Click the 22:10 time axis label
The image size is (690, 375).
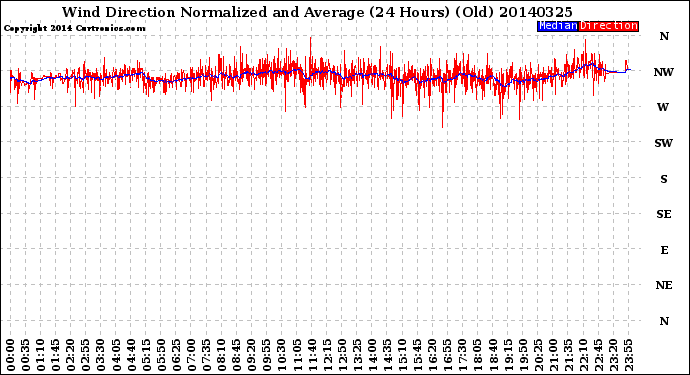pyautogui.click(x=583, y=355)
